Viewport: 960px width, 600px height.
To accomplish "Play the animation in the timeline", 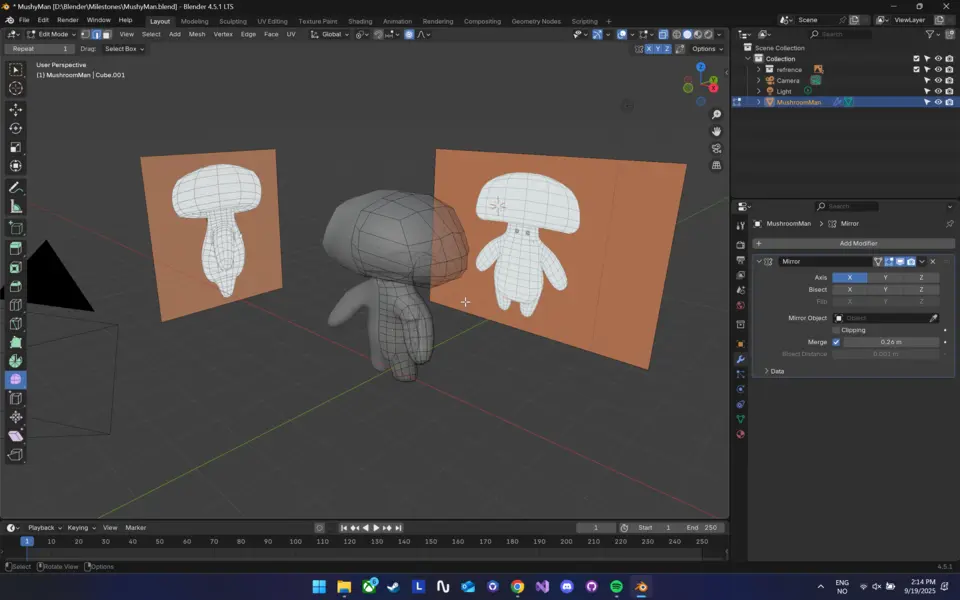I will (376, 528).
